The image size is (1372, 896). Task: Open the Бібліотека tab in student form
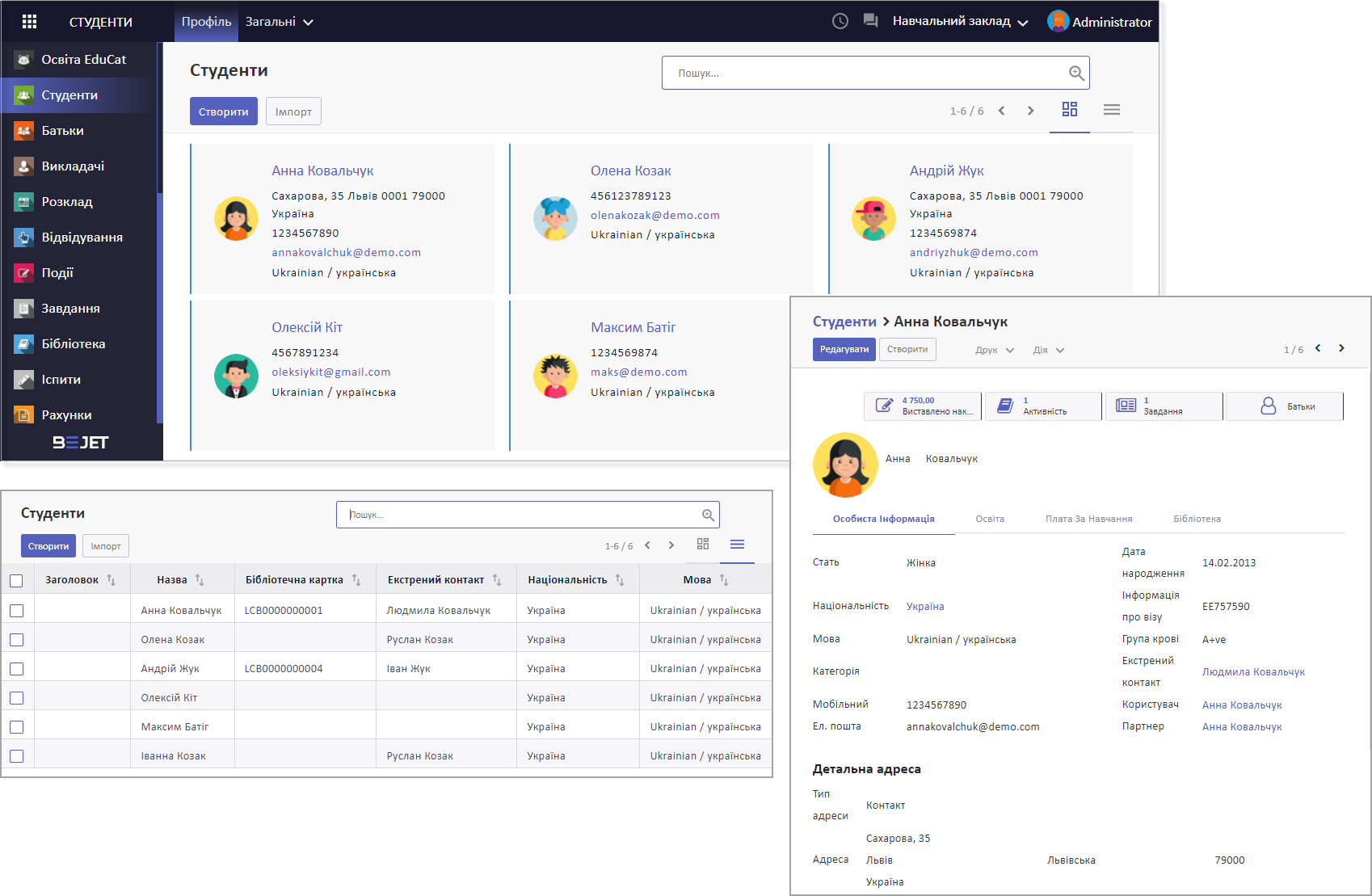1197,519
